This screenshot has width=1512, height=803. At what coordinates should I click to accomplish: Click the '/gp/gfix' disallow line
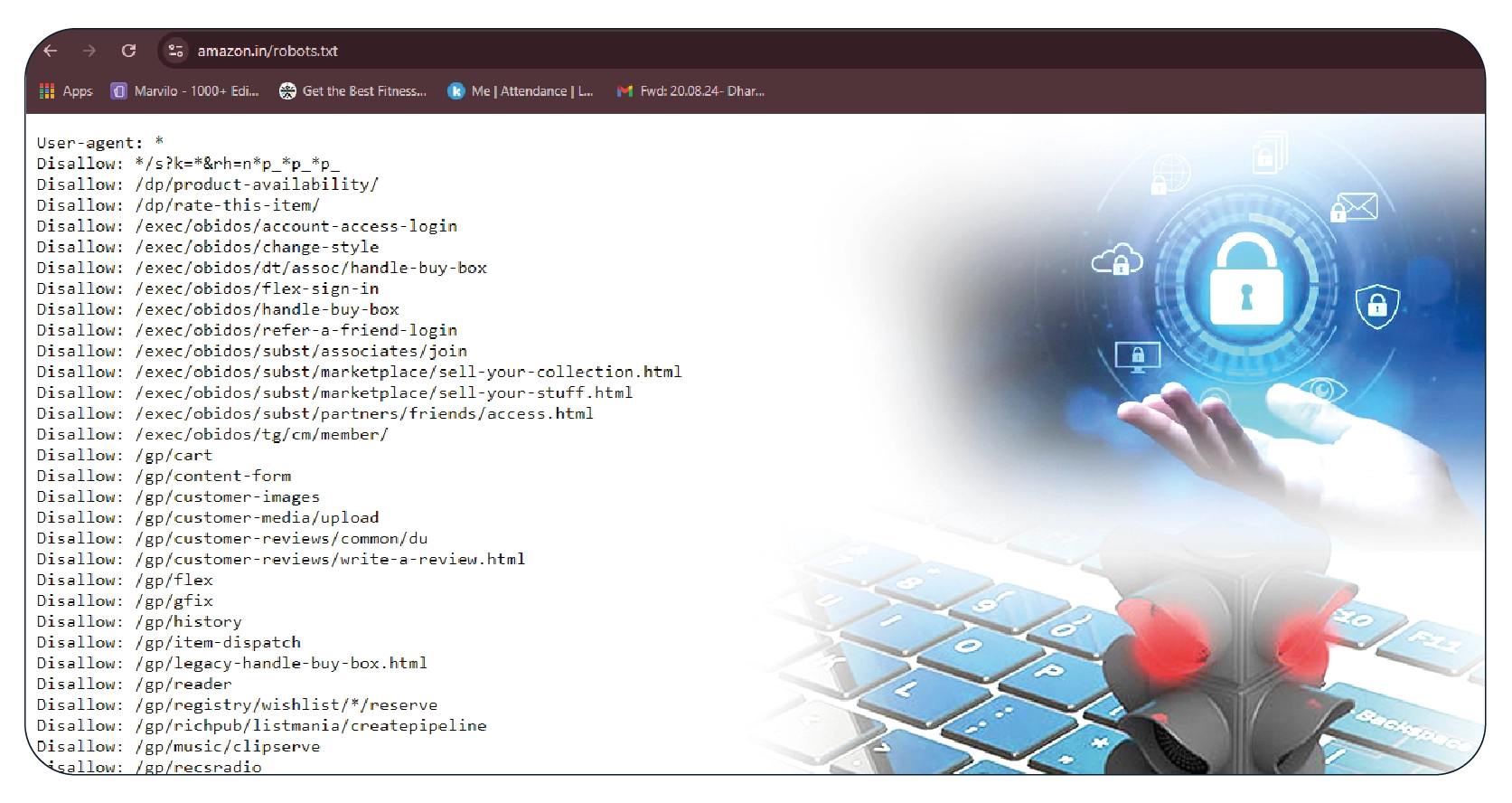point(125,600)
